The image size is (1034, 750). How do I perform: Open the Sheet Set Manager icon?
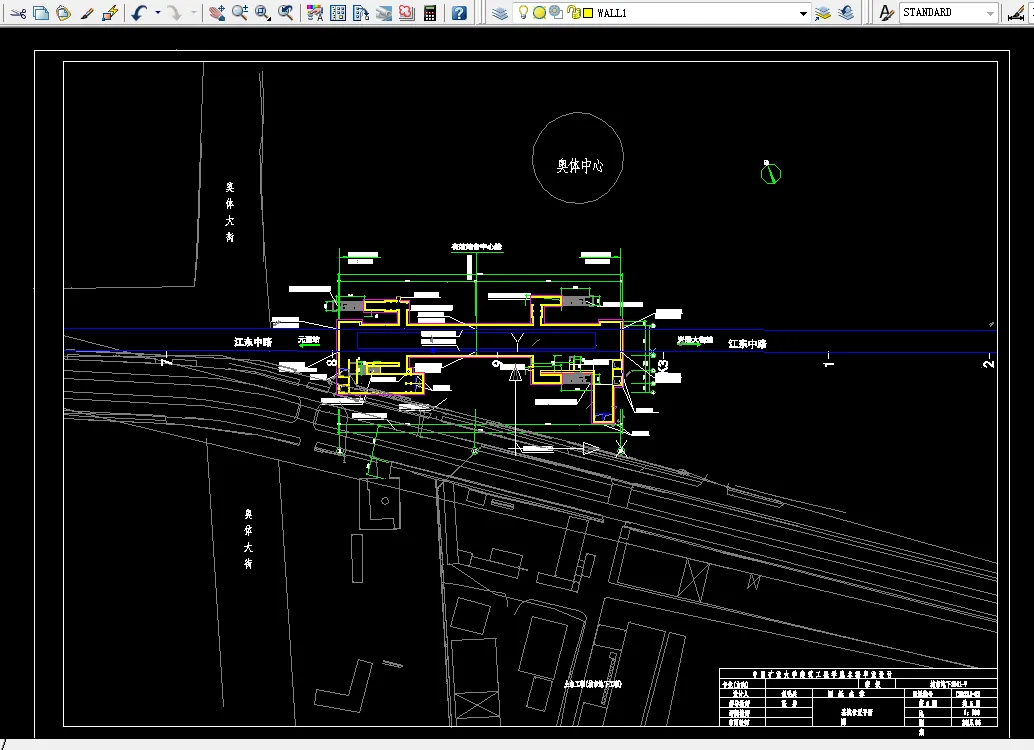384,13
